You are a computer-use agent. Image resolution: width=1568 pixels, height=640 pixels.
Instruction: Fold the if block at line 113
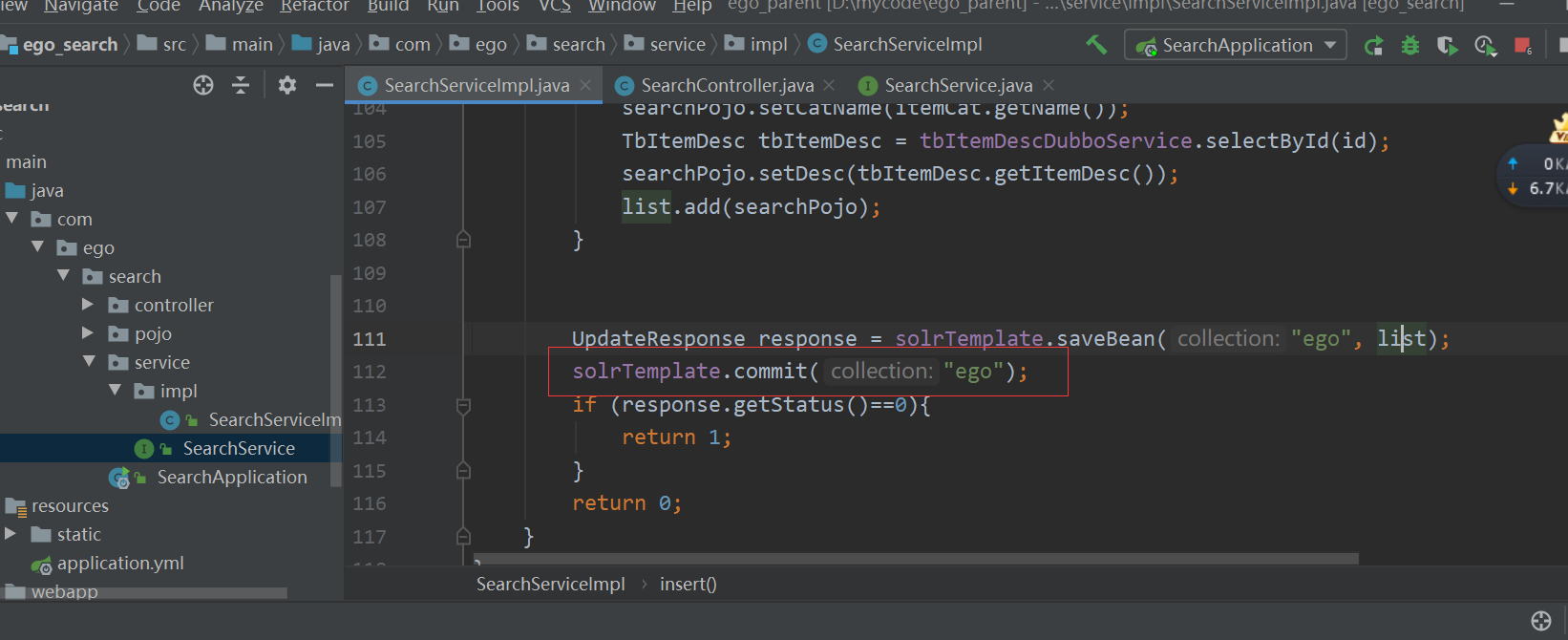463,405
